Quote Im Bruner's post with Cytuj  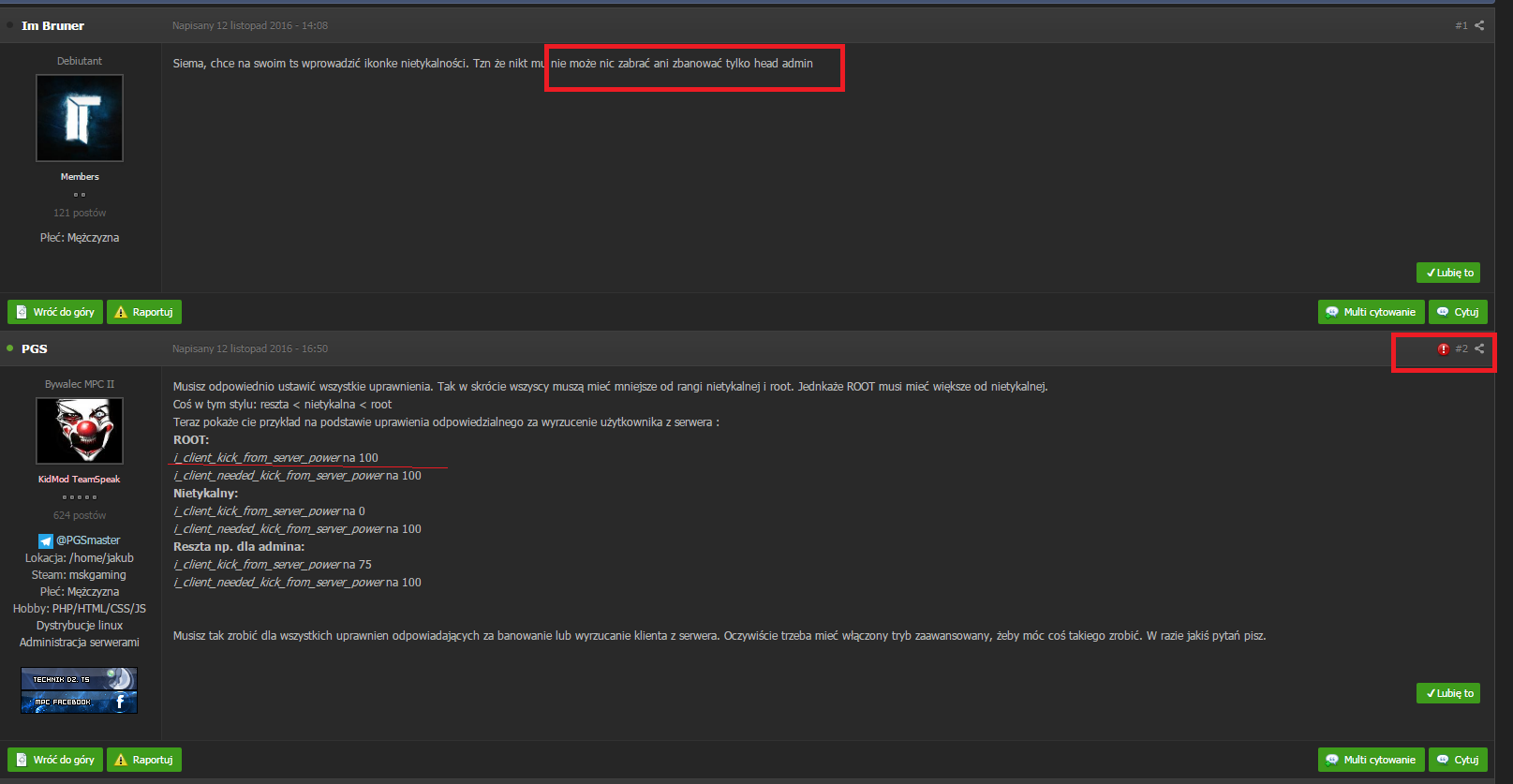click(x=1458, y=312)
